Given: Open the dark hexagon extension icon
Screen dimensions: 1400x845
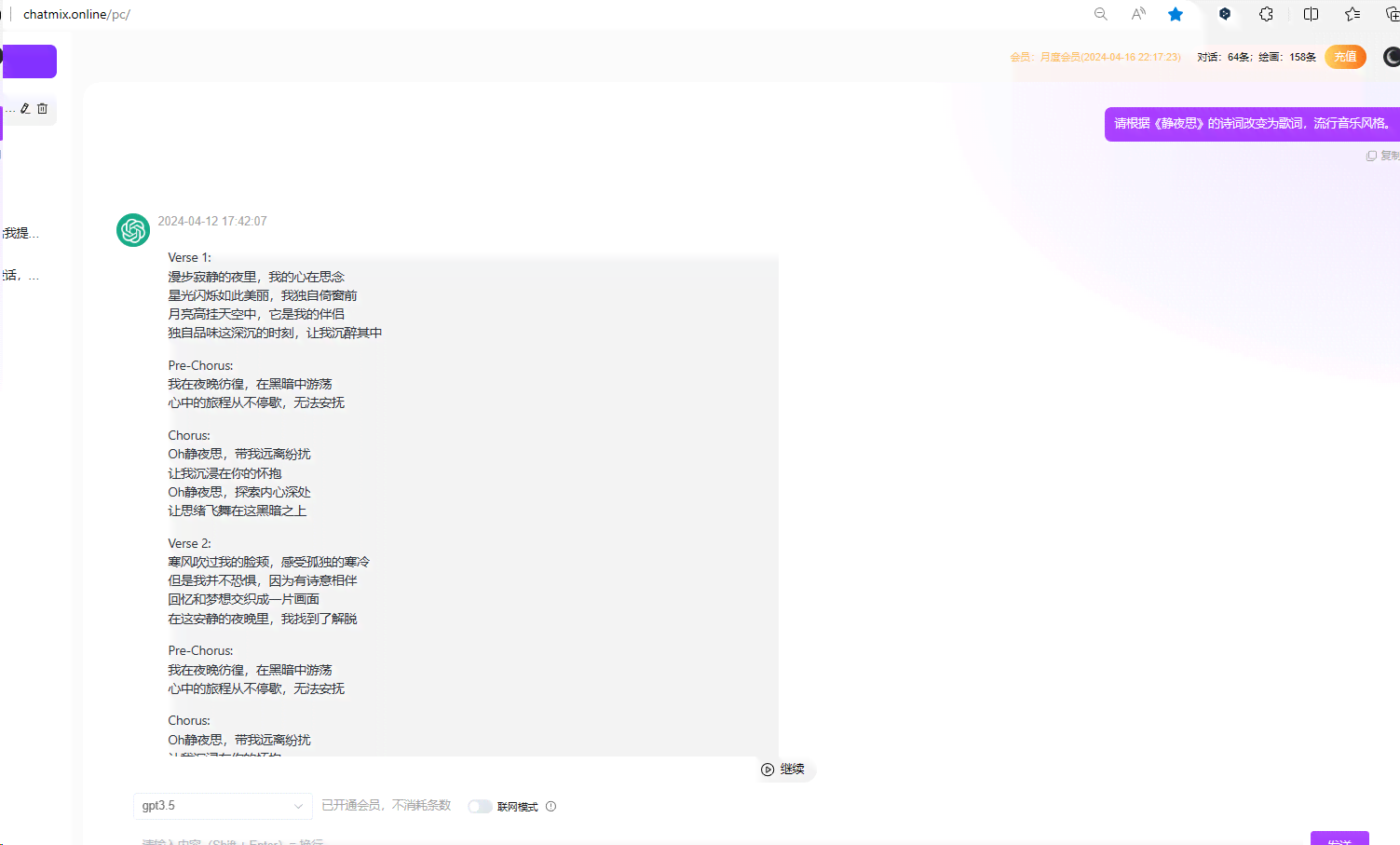Looking at the screenshot, I should pos(1225,14).
